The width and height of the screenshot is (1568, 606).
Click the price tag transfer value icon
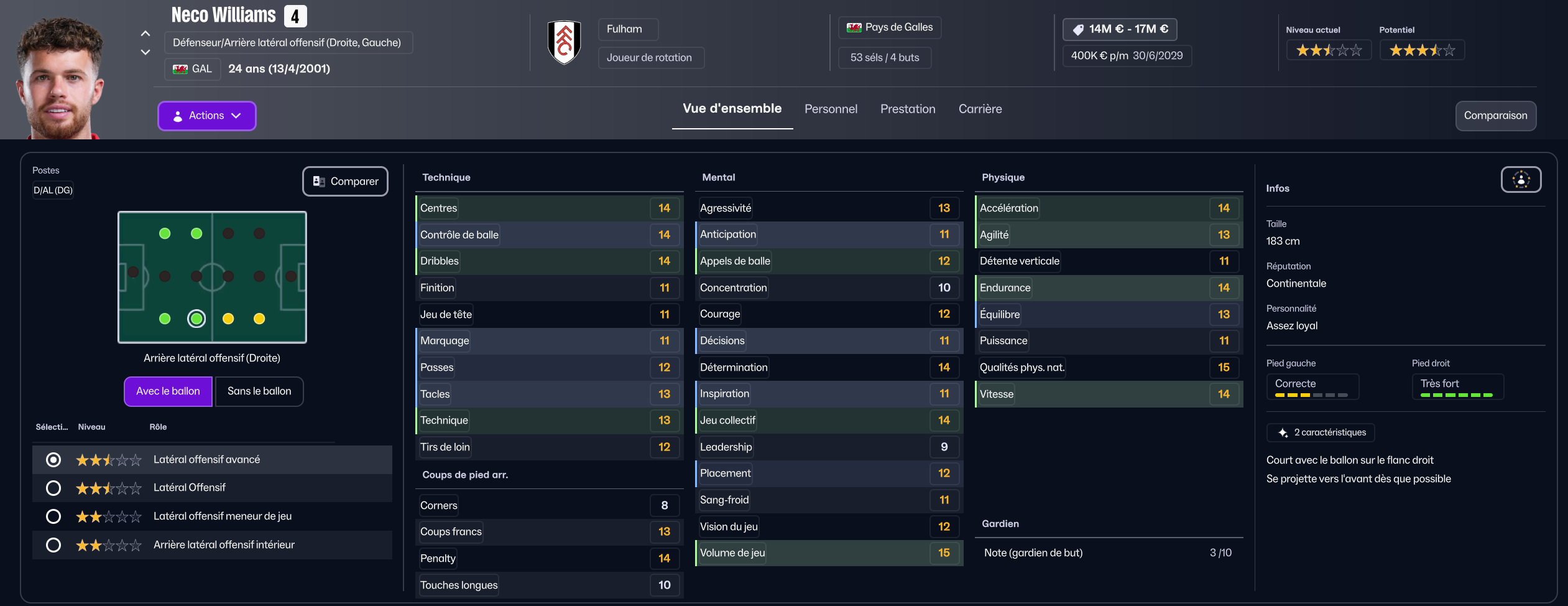click(x=1078, y=29)
